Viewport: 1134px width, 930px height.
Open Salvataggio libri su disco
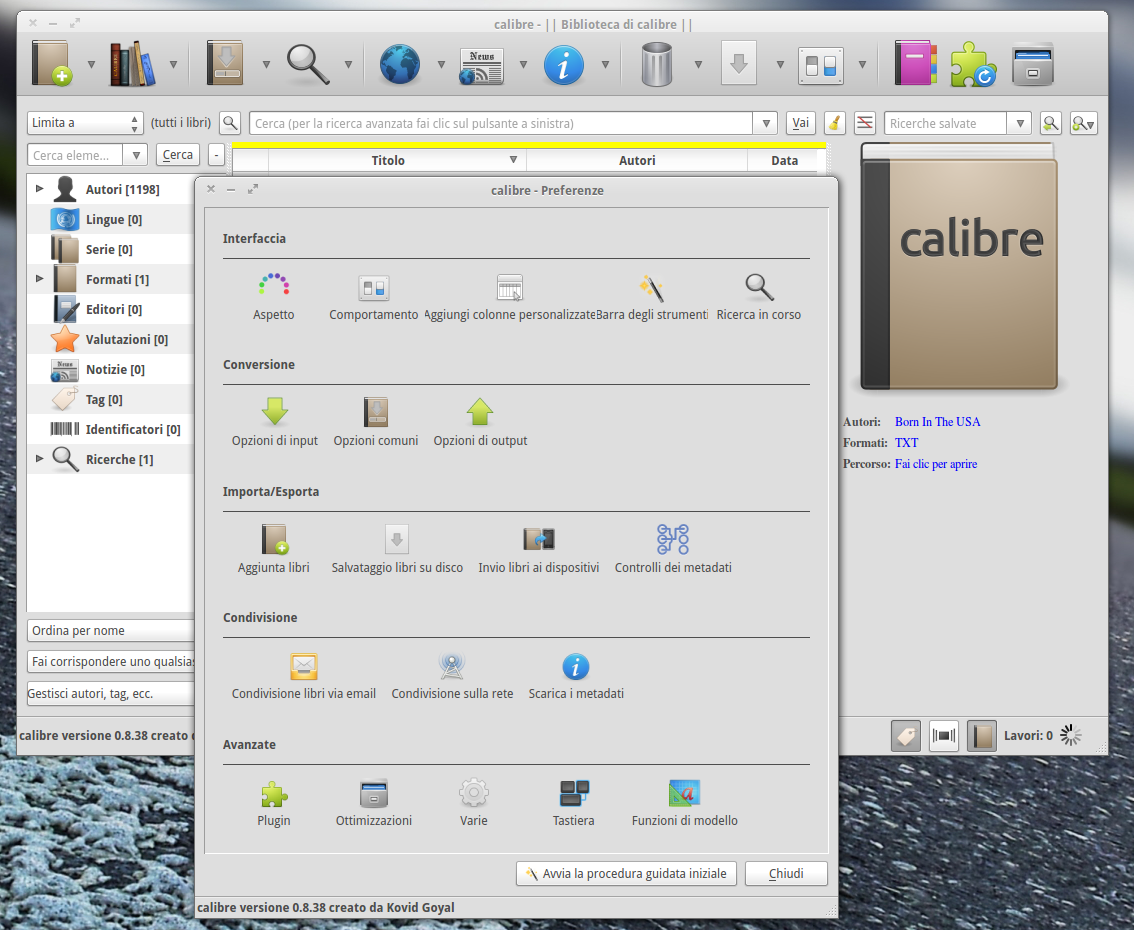(397, 550)
